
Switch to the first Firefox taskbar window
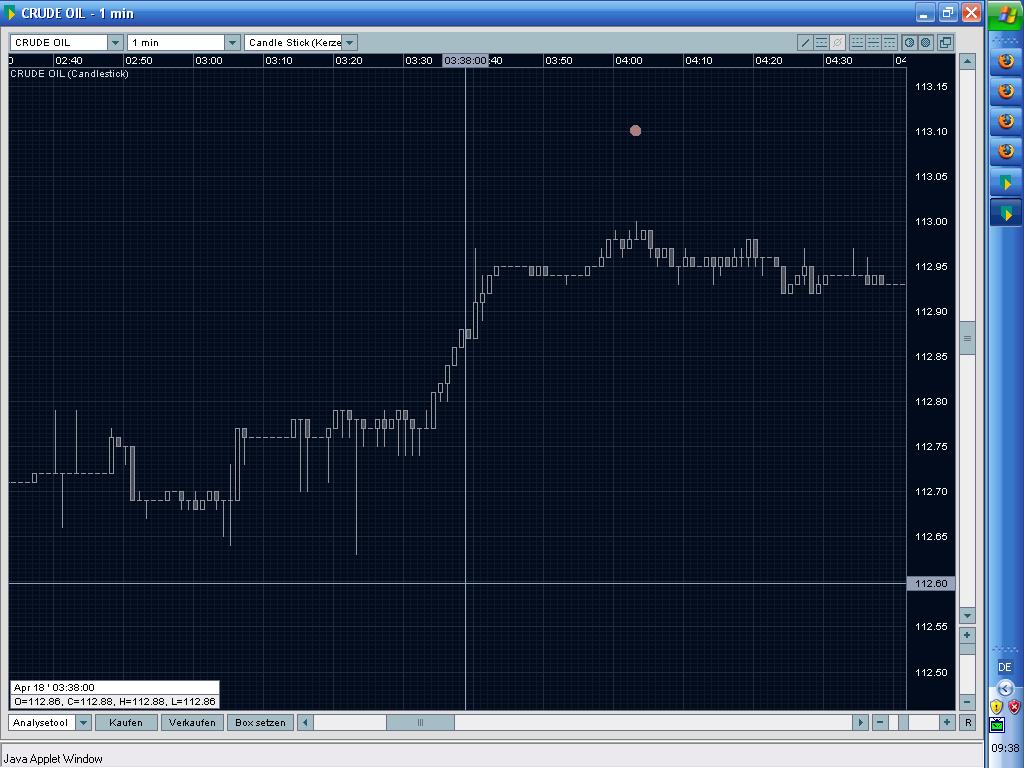1006,61
